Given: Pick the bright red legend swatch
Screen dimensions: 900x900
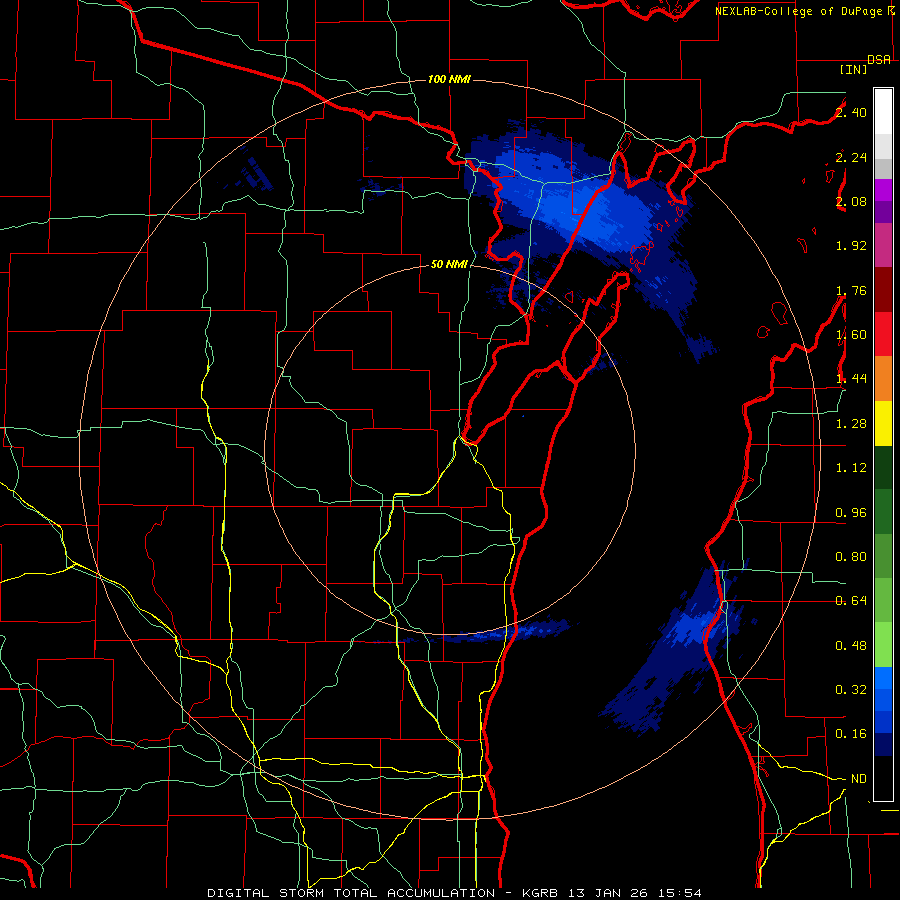Looking at the screenshot, I should point(883,334).
